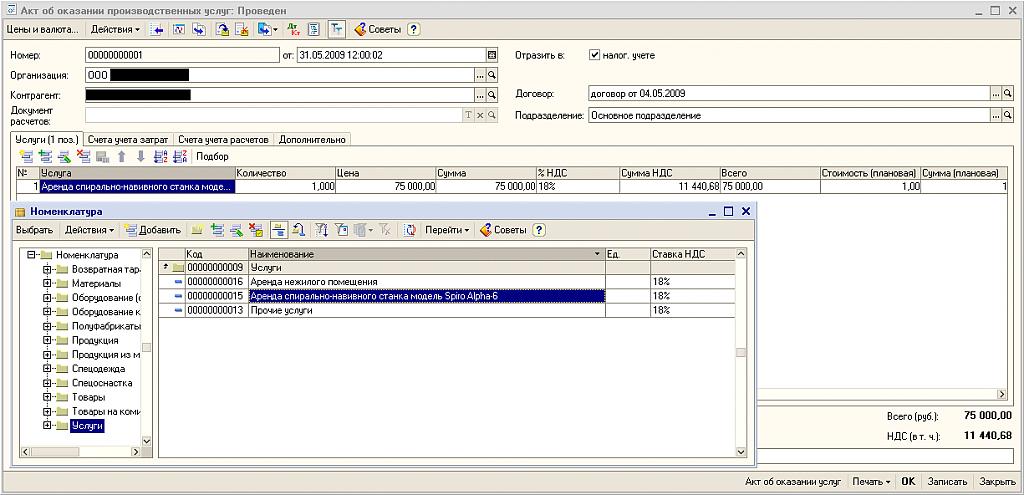Click delete row icon in Услуги table toolbar
The height and width of the screenshot is (495, 1024).
[83, 156]
